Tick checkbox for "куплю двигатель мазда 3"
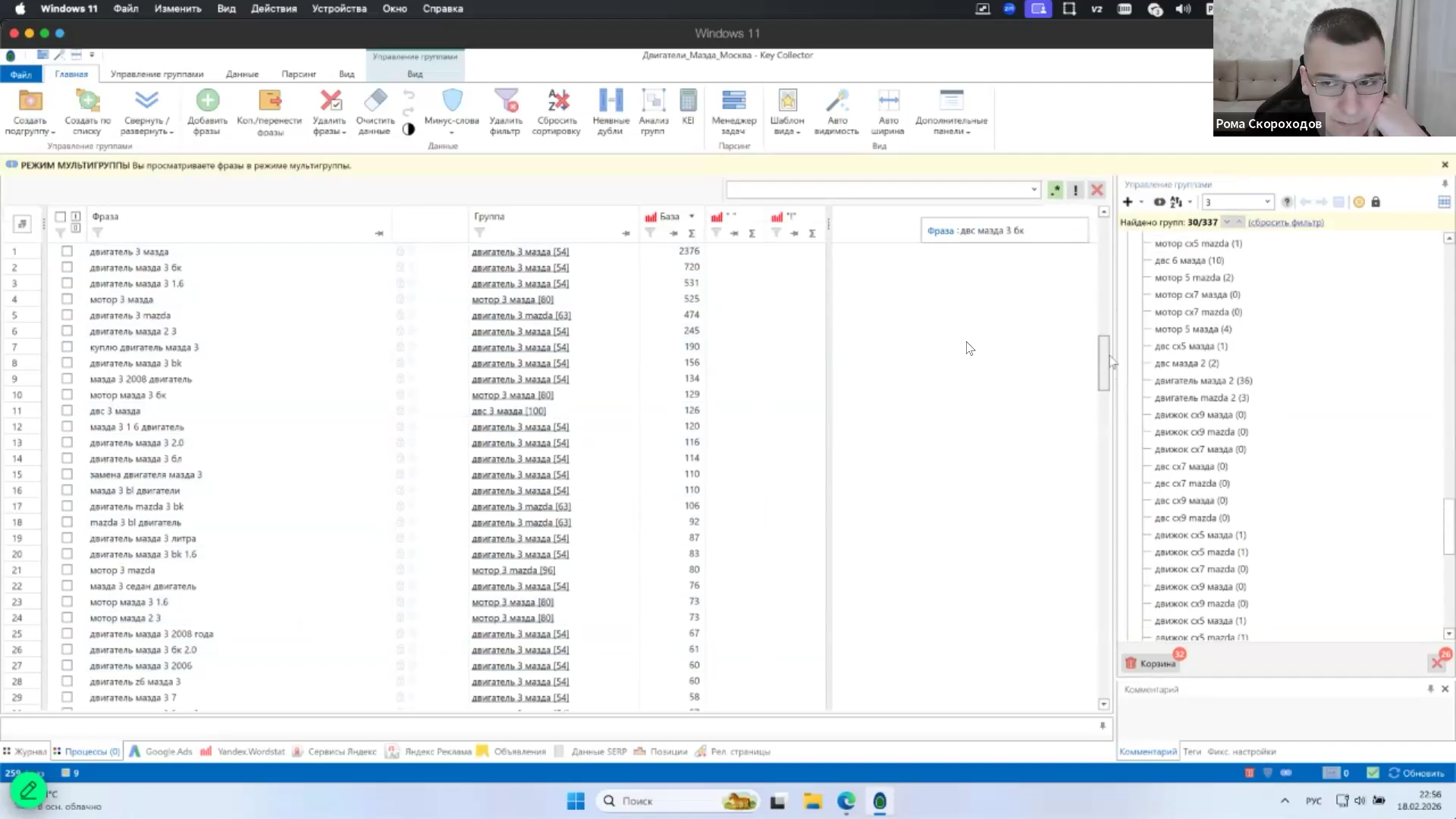Screen dimensions: 1456x819 67,347
